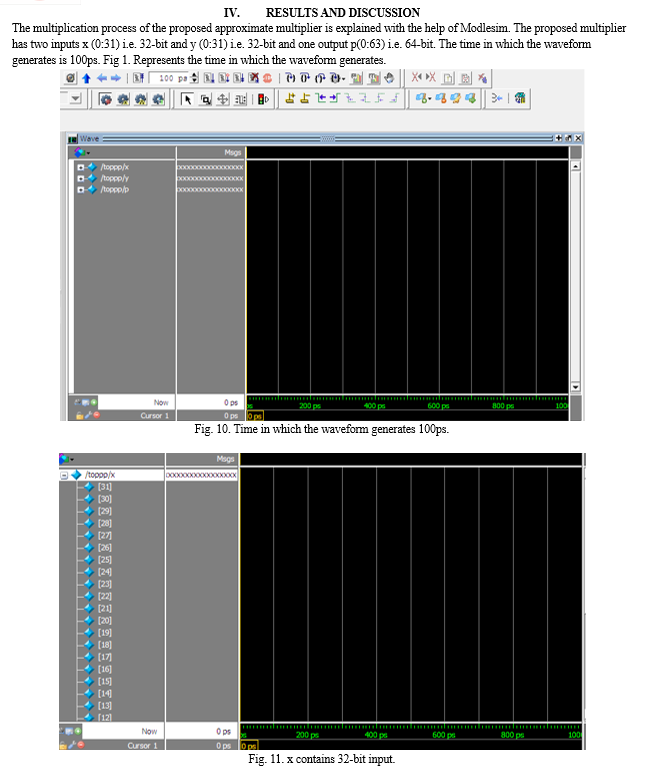Screen dimensions: 661x775
Task: Adjust run length using the spinner arrows
Action: 194,78
